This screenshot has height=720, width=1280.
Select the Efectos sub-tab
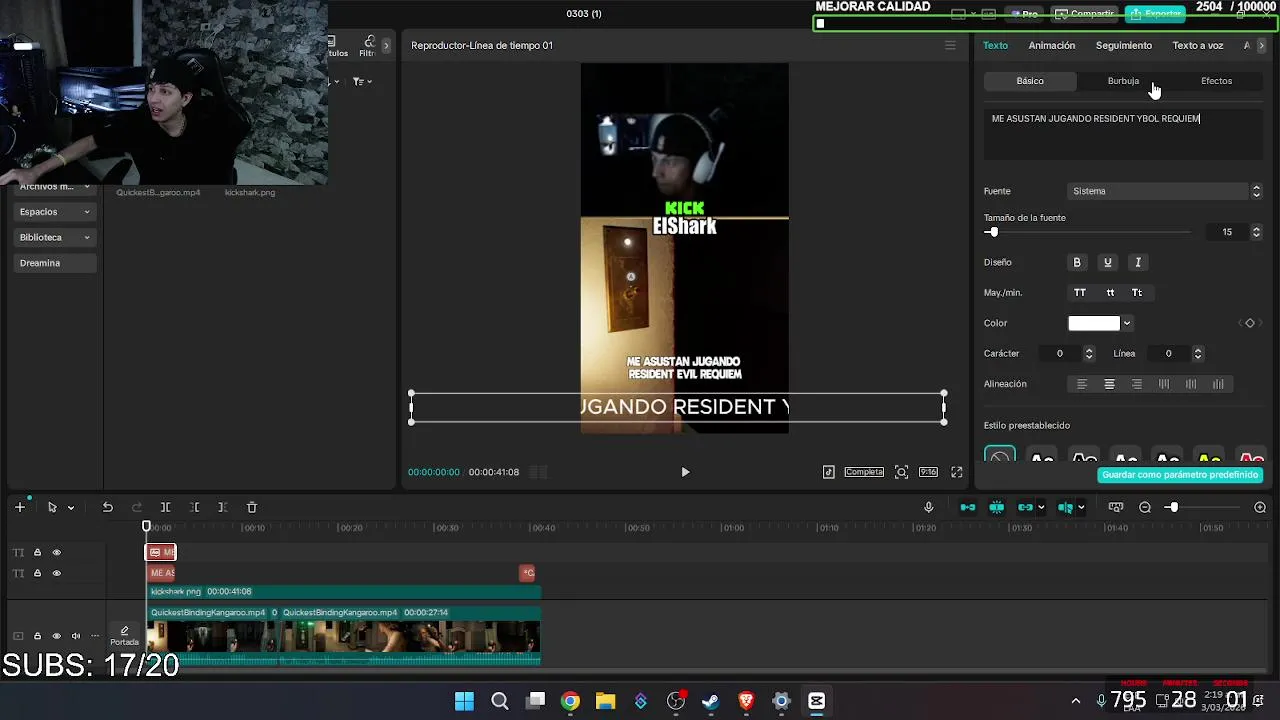pyautogui.click(x=1217, y=81)
